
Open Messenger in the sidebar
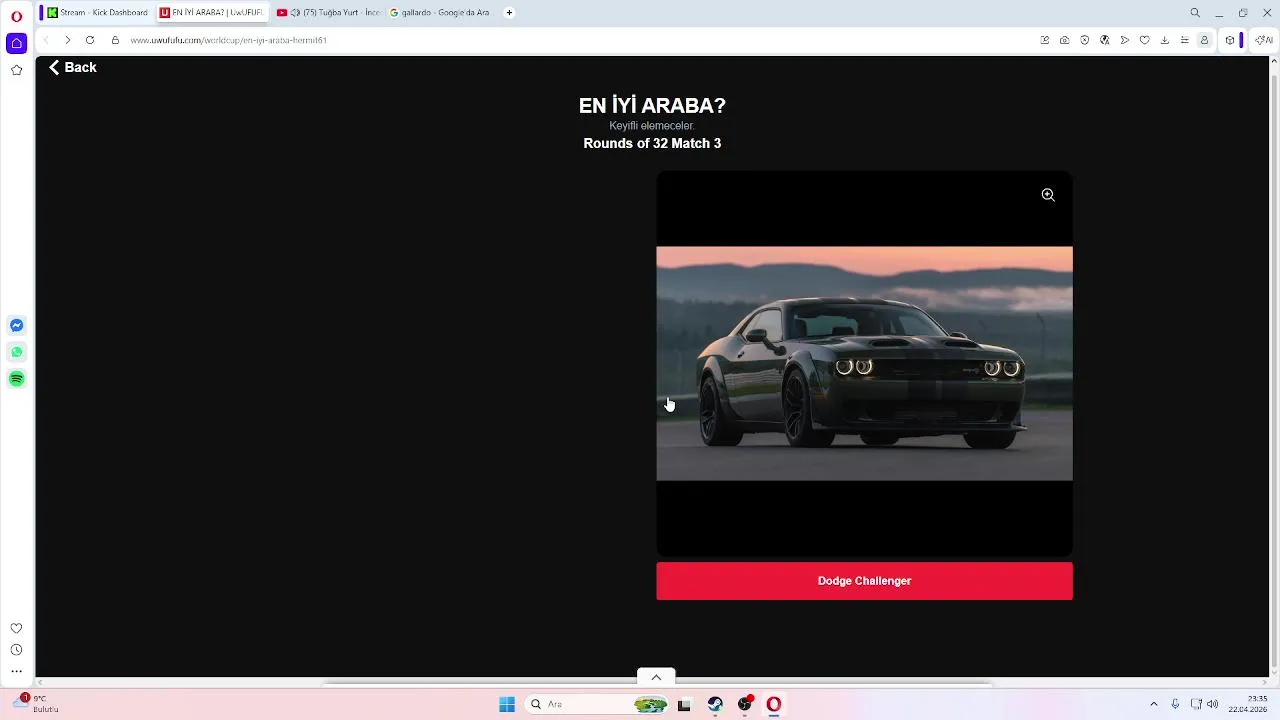16,325
